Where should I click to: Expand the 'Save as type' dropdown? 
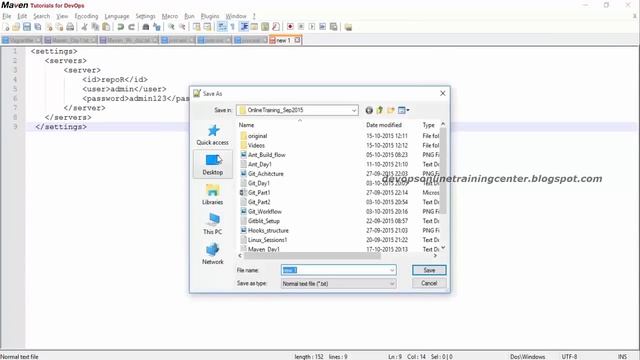coord(338,283)
